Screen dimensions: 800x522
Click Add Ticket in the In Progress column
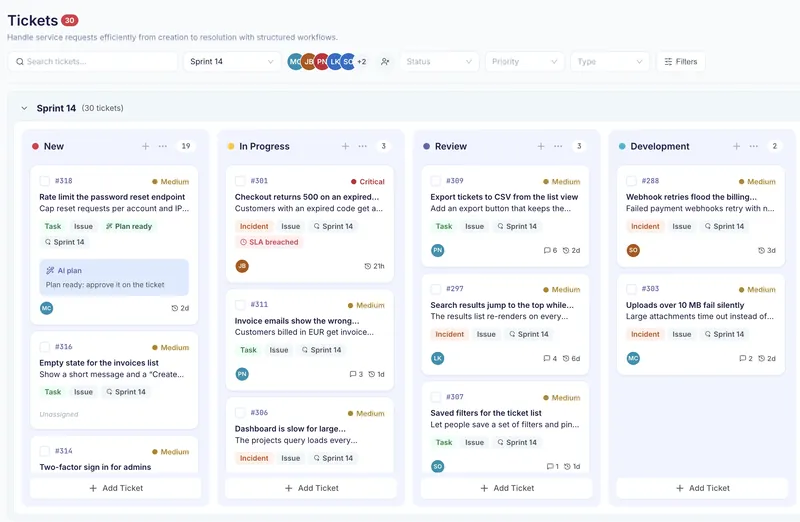(x=311, y=488)
